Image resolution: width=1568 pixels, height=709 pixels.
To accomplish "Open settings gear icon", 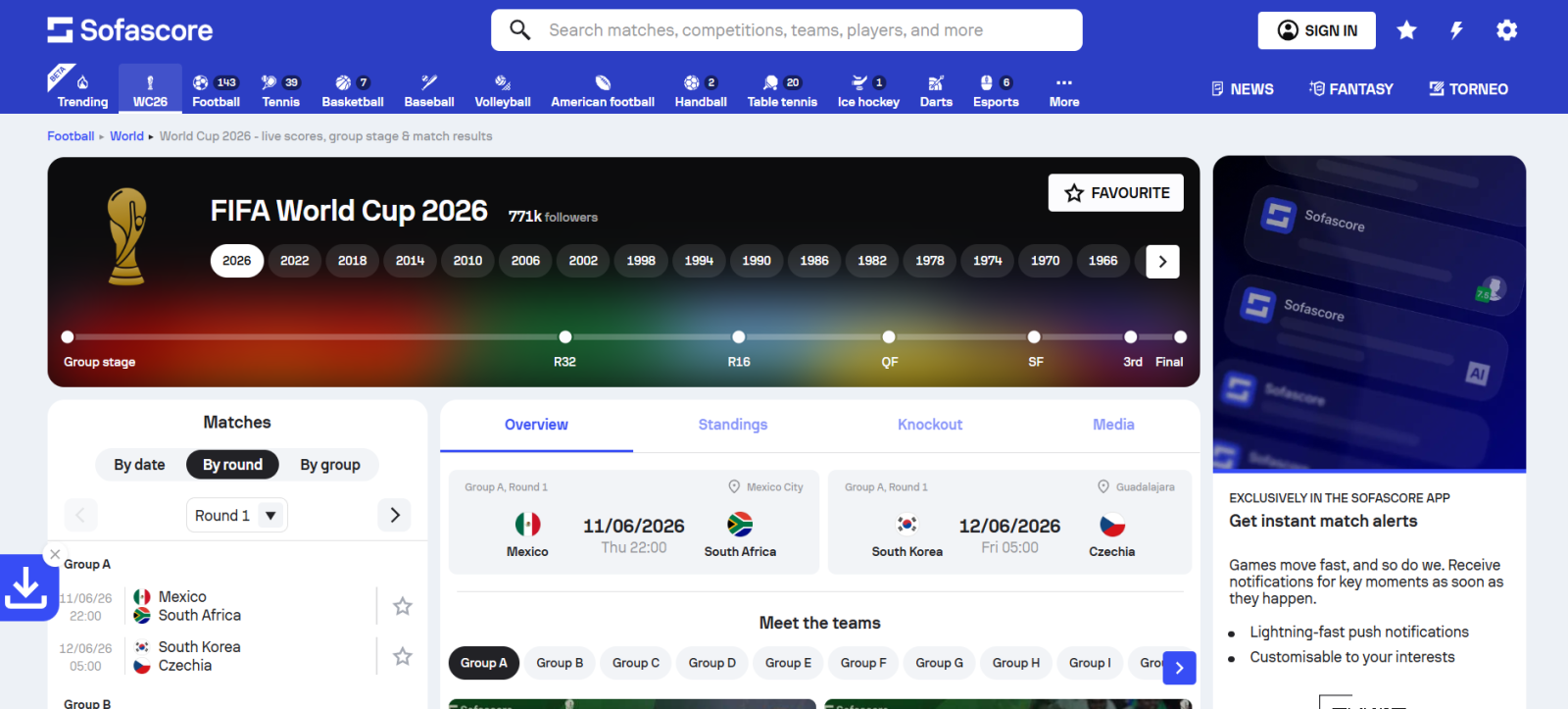I will 1506,30.
